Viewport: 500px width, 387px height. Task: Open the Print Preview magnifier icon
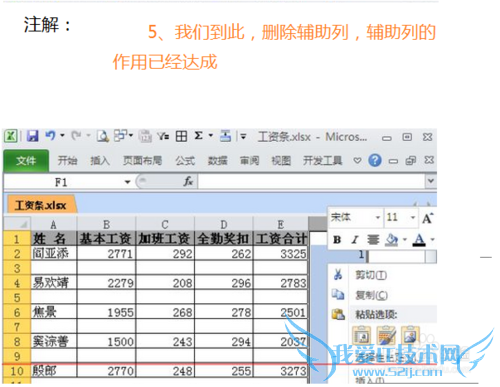103,136
